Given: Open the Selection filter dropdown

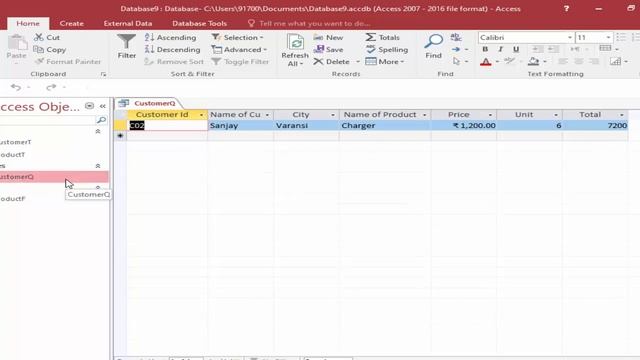Looking at the screenshot, I should pos(238,37).
